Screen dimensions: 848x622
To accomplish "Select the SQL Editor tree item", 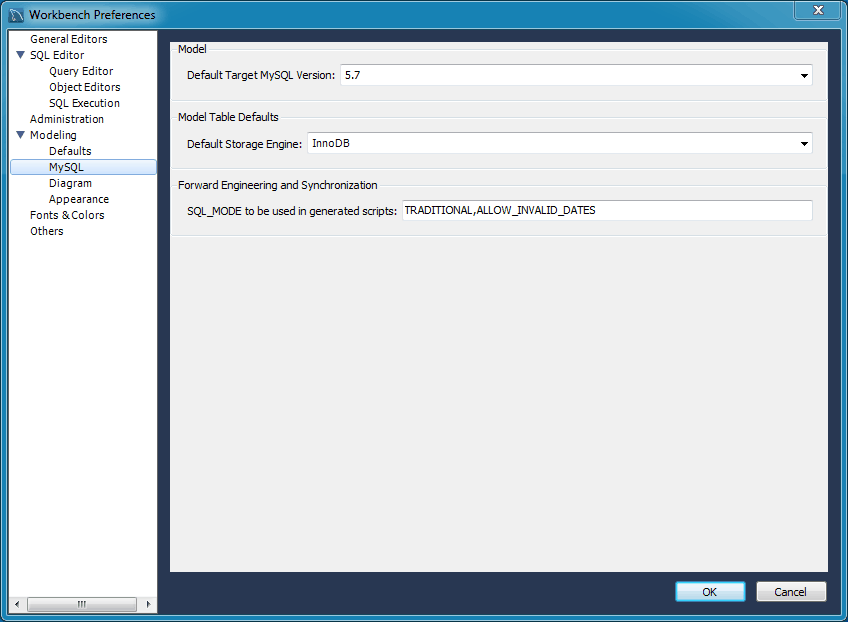I will pos(57,55).
